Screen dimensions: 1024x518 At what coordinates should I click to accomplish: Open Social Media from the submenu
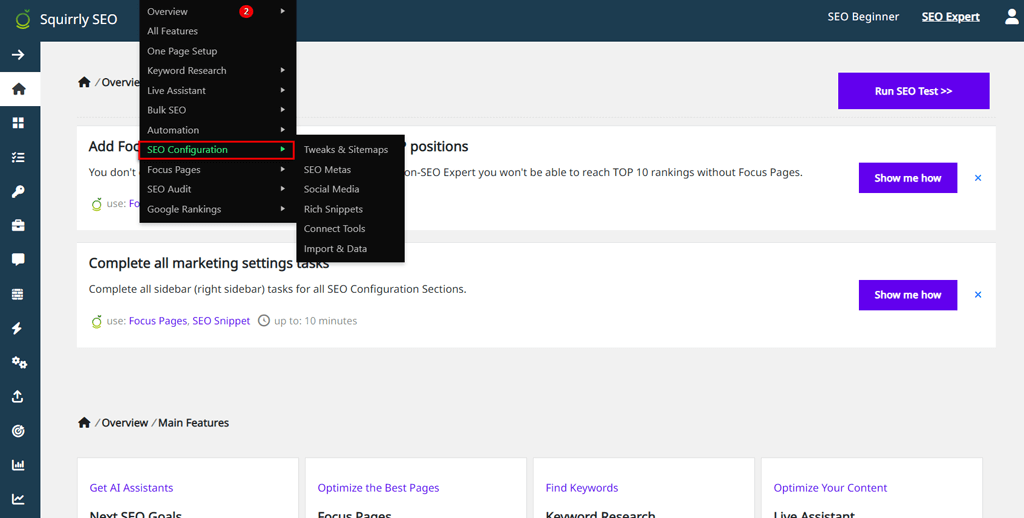point(332,189)
